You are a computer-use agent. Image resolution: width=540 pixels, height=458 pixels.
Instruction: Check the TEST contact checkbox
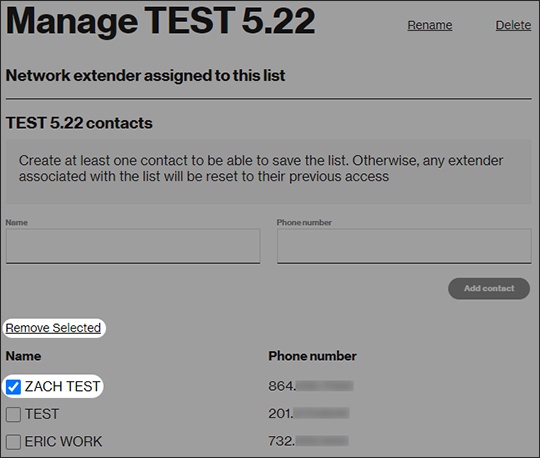(x=13, y=414)
